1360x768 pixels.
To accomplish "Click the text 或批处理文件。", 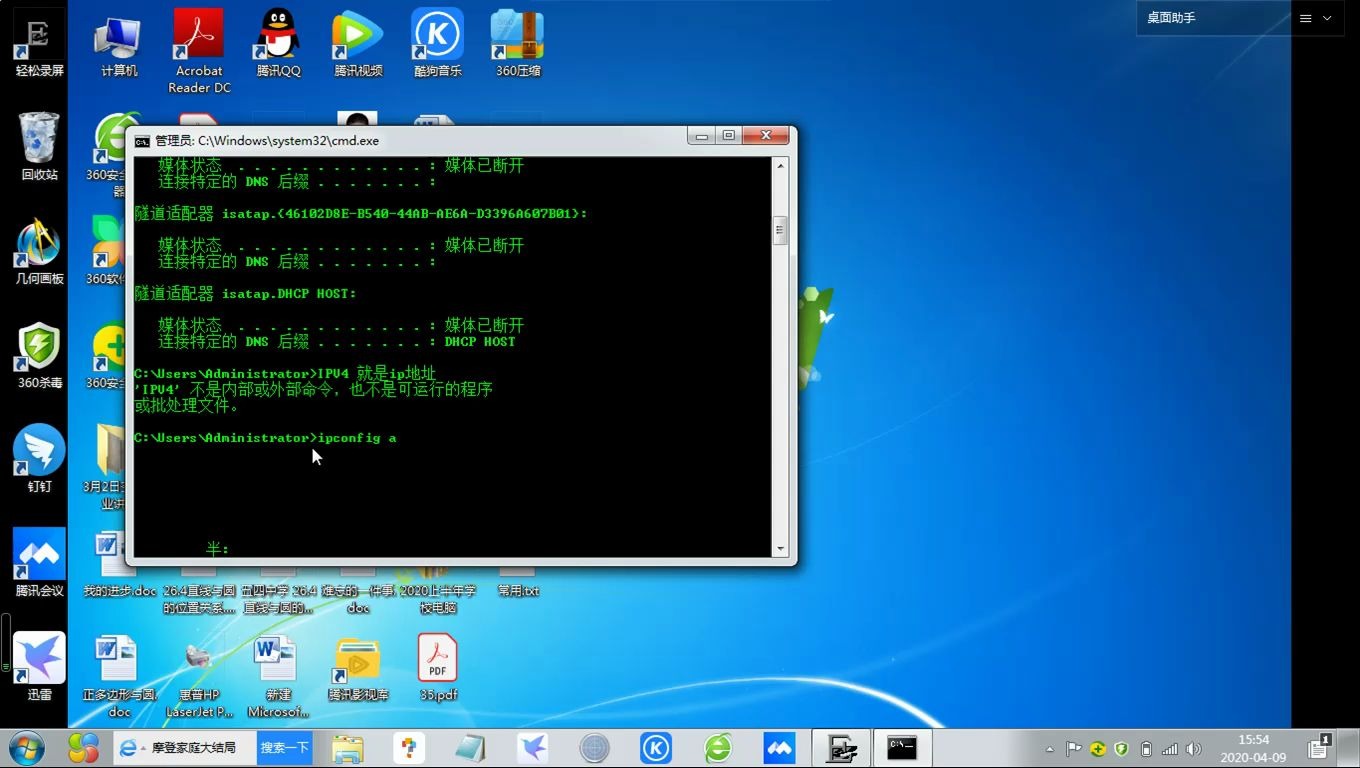I will (x=186, y=406).
